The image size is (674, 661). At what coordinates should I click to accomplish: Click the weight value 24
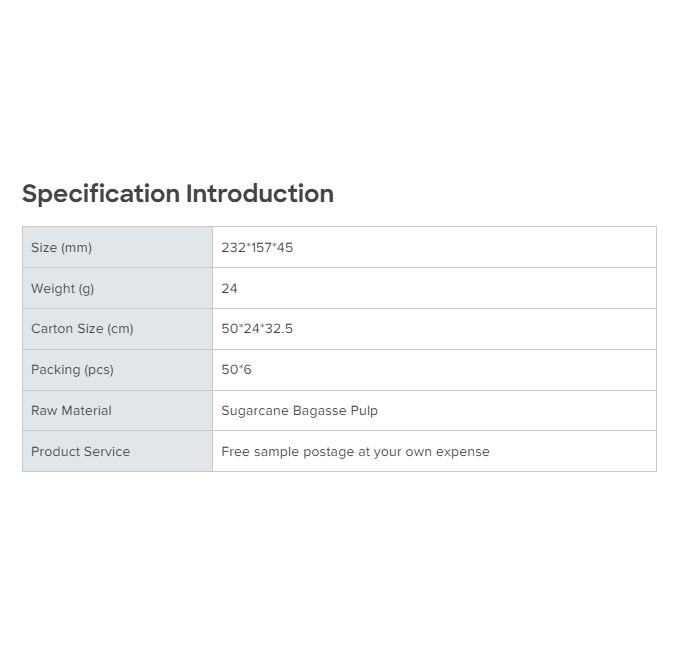point(230,289)
